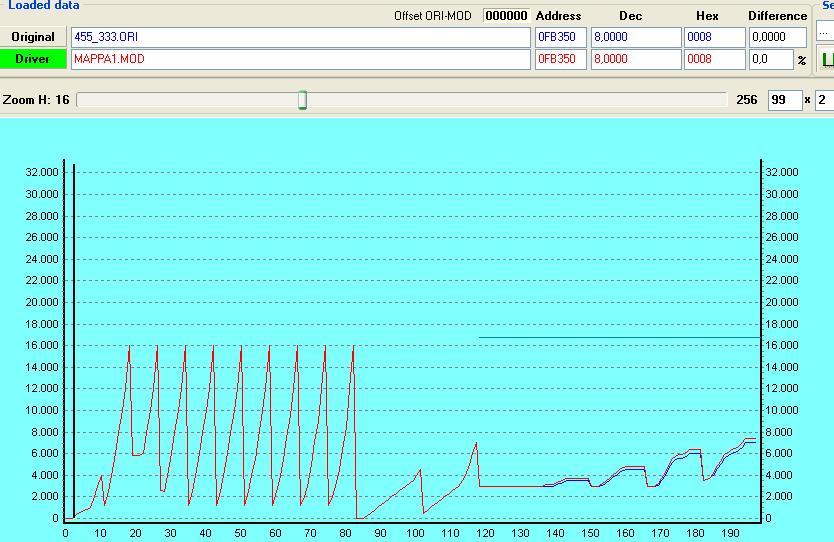Screen dimensions: 834x542
Task: Click the Hex column header
Action: (707, 16)
